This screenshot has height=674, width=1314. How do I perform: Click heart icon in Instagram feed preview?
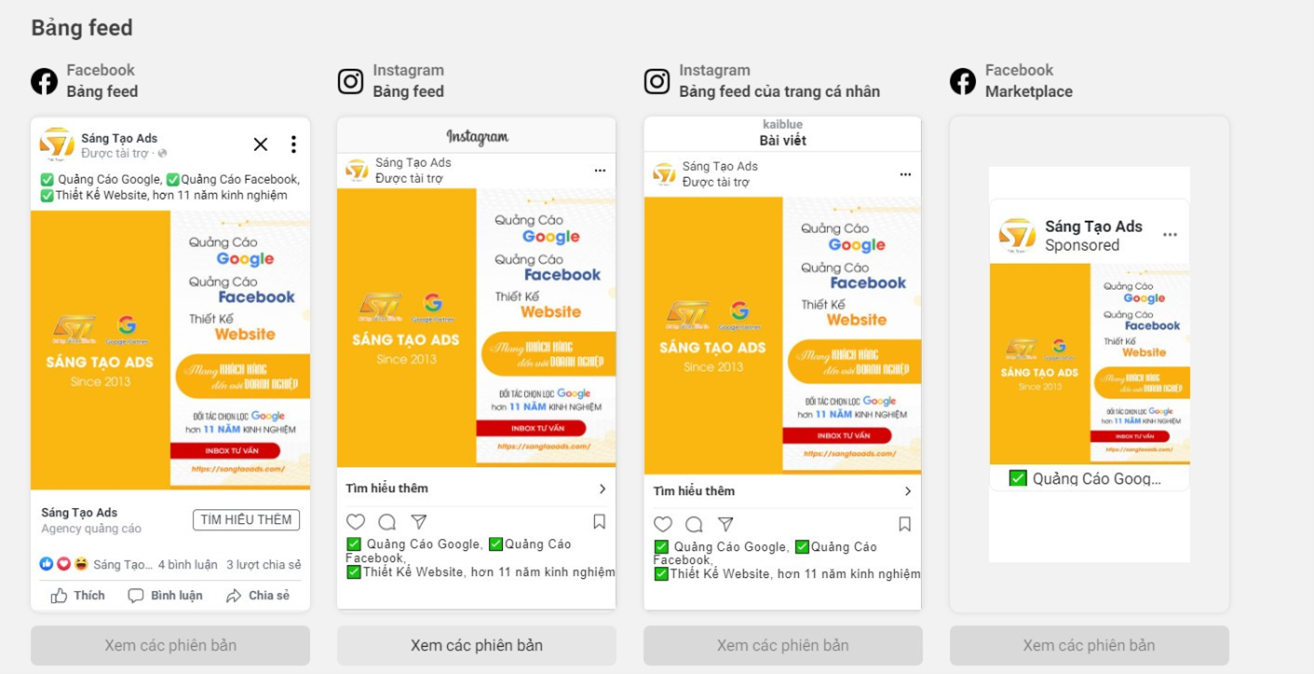point(356,521)
